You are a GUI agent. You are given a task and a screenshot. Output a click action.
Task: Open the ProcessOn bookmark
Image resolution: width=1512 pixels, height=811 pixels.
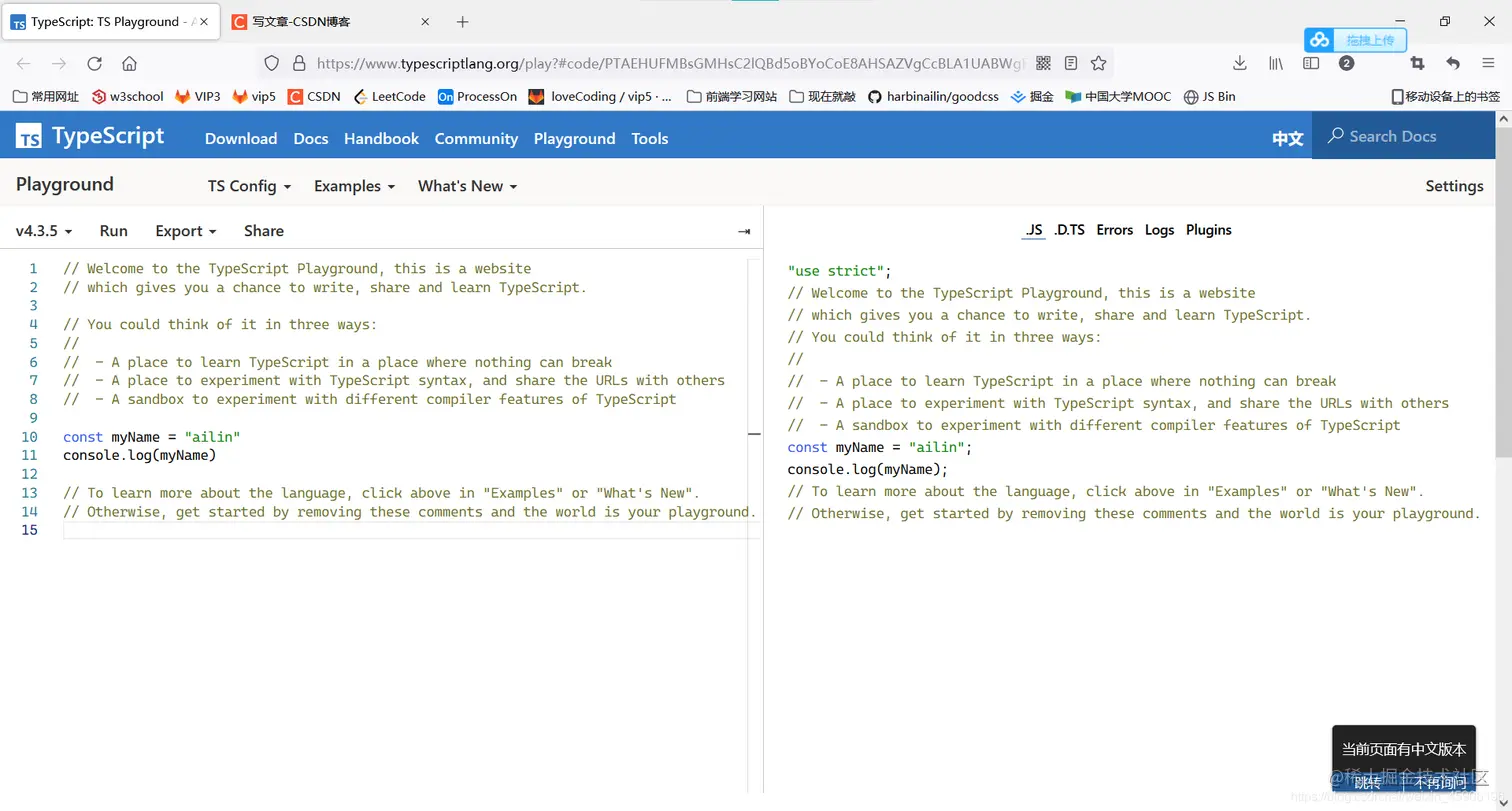478,97
